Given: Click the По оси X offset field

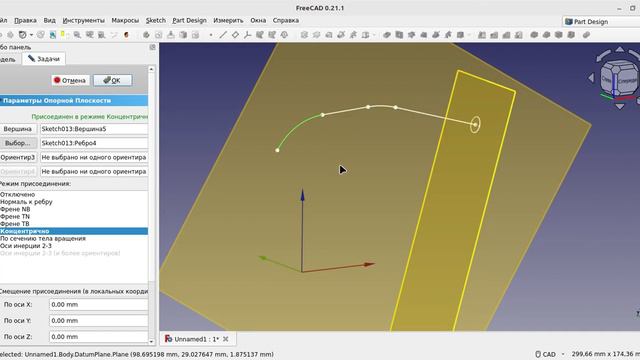Looking at the screenshot, I should (x=98, y=304).
